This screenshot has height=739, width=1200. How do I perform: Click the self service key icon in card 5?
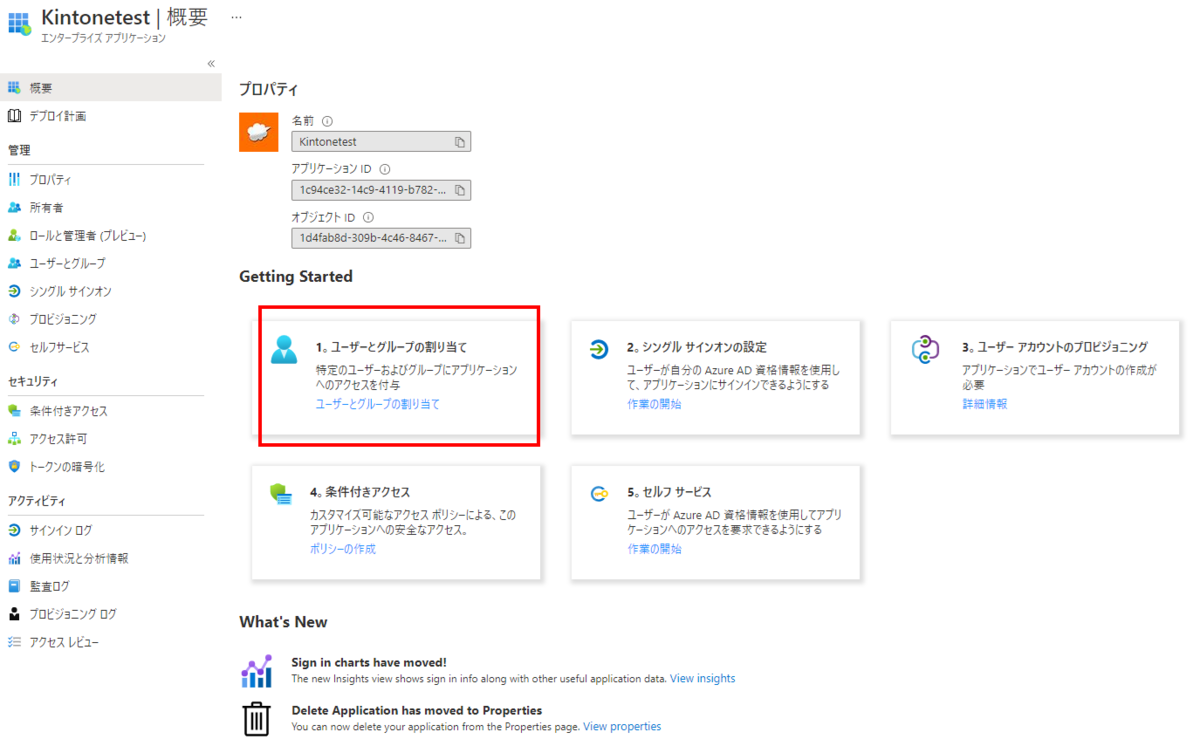[x=599, y=493]
